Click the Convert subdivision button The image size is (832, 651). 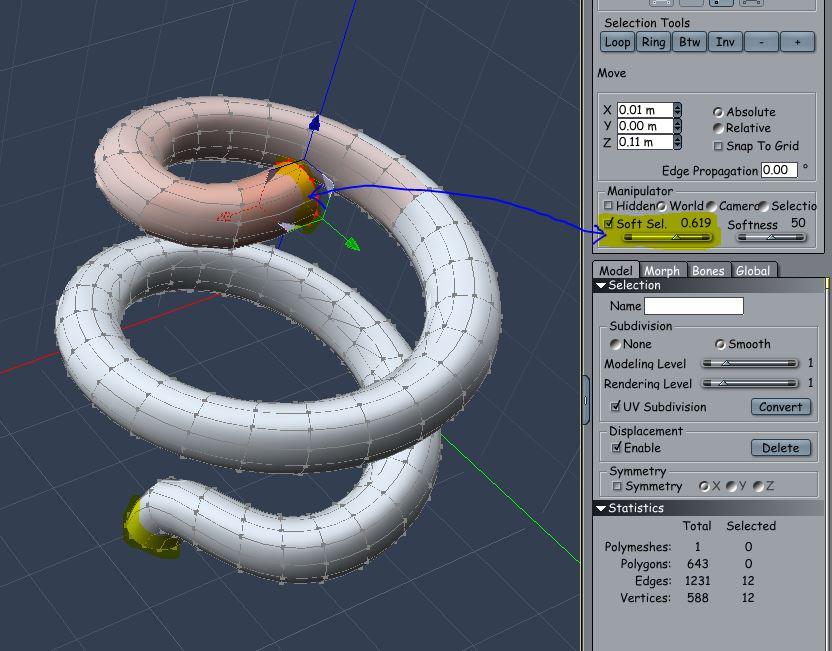781,407
